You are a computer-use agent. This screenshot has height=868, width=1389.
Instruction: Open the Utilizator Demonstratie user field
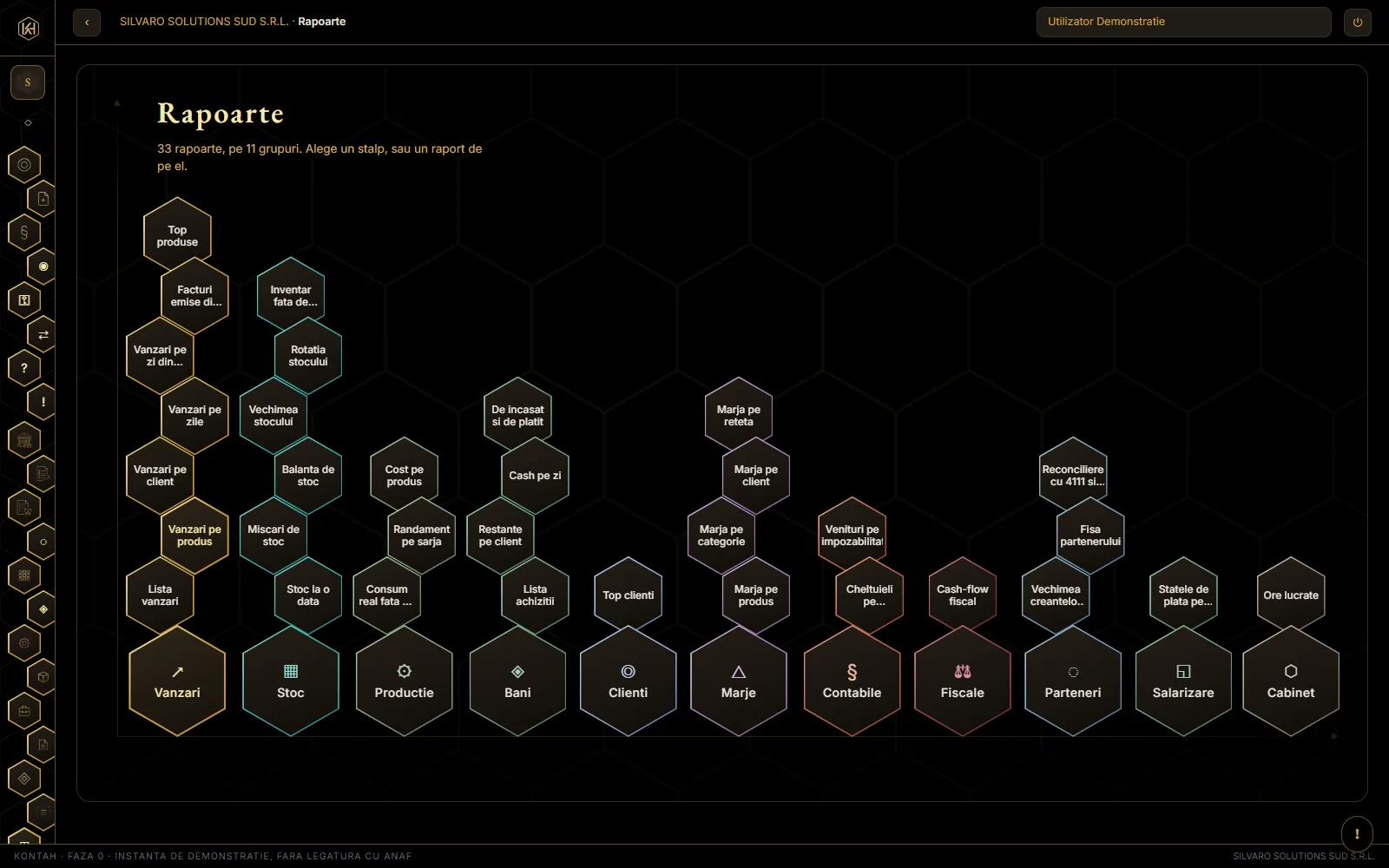(1183, 22)
